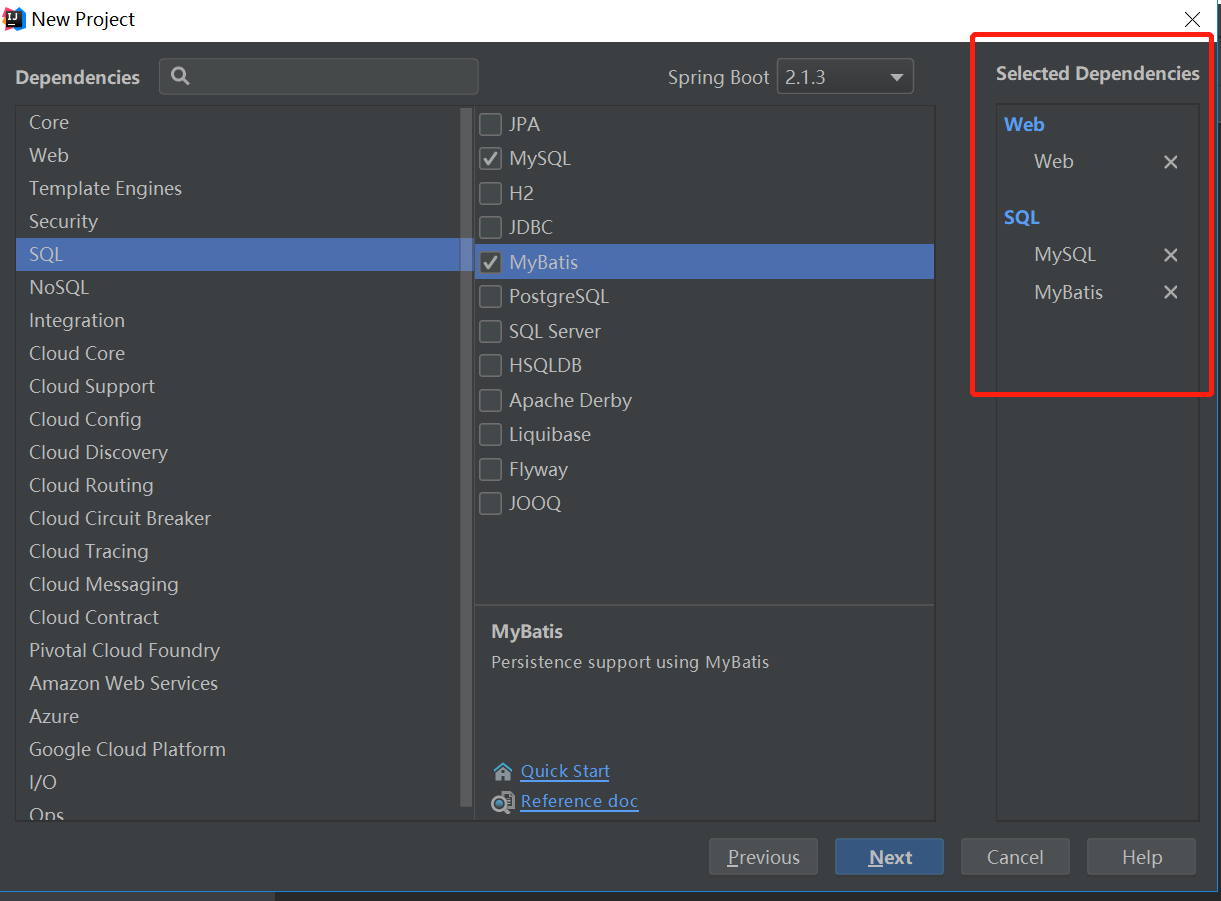Image resolution: width=1221 pixels, height=901 pixels.
Task: Check the JDBC dependency
Action: (x=491, y=227)
